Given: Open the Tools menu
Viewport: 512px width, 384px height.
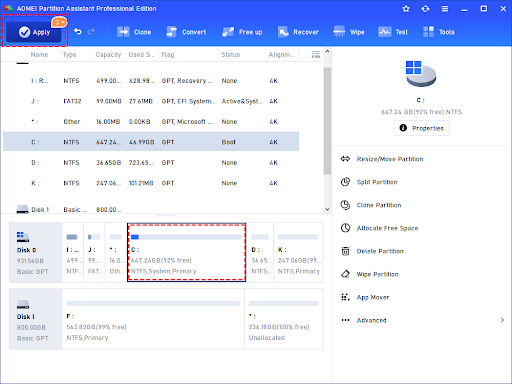Looking at the screenshot, I should [439, 32].
